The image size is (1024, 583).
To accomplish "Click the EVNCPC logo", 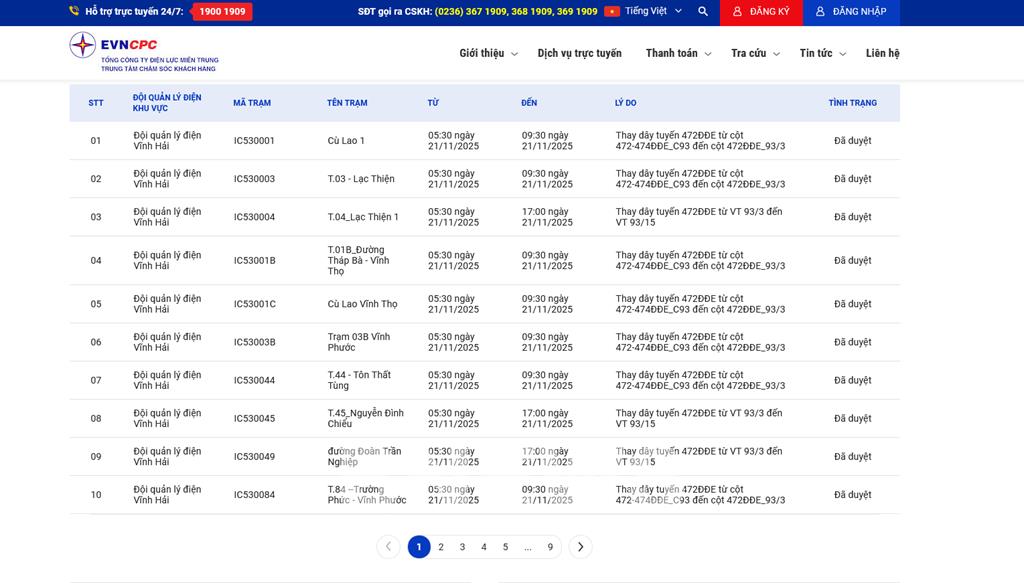I will (x=143, y=52).
